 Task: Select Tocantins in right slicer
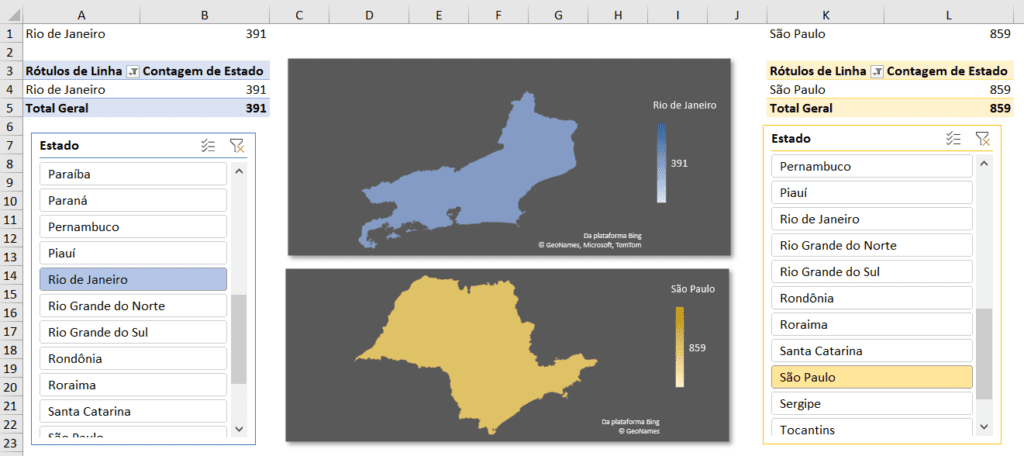click(872, 427)
